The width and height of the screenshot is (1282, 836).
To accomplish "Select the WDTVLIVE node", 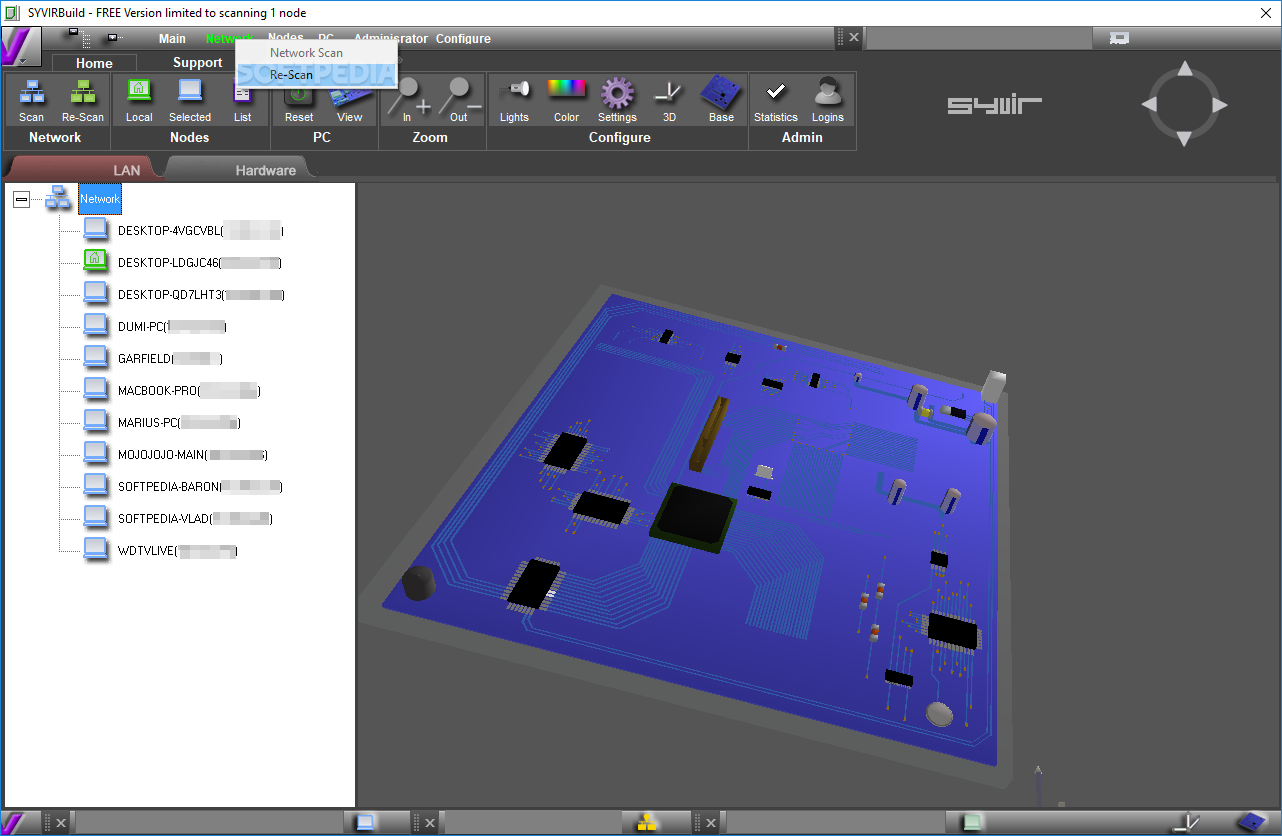I will pyautogui.click(x=178, y=551).
